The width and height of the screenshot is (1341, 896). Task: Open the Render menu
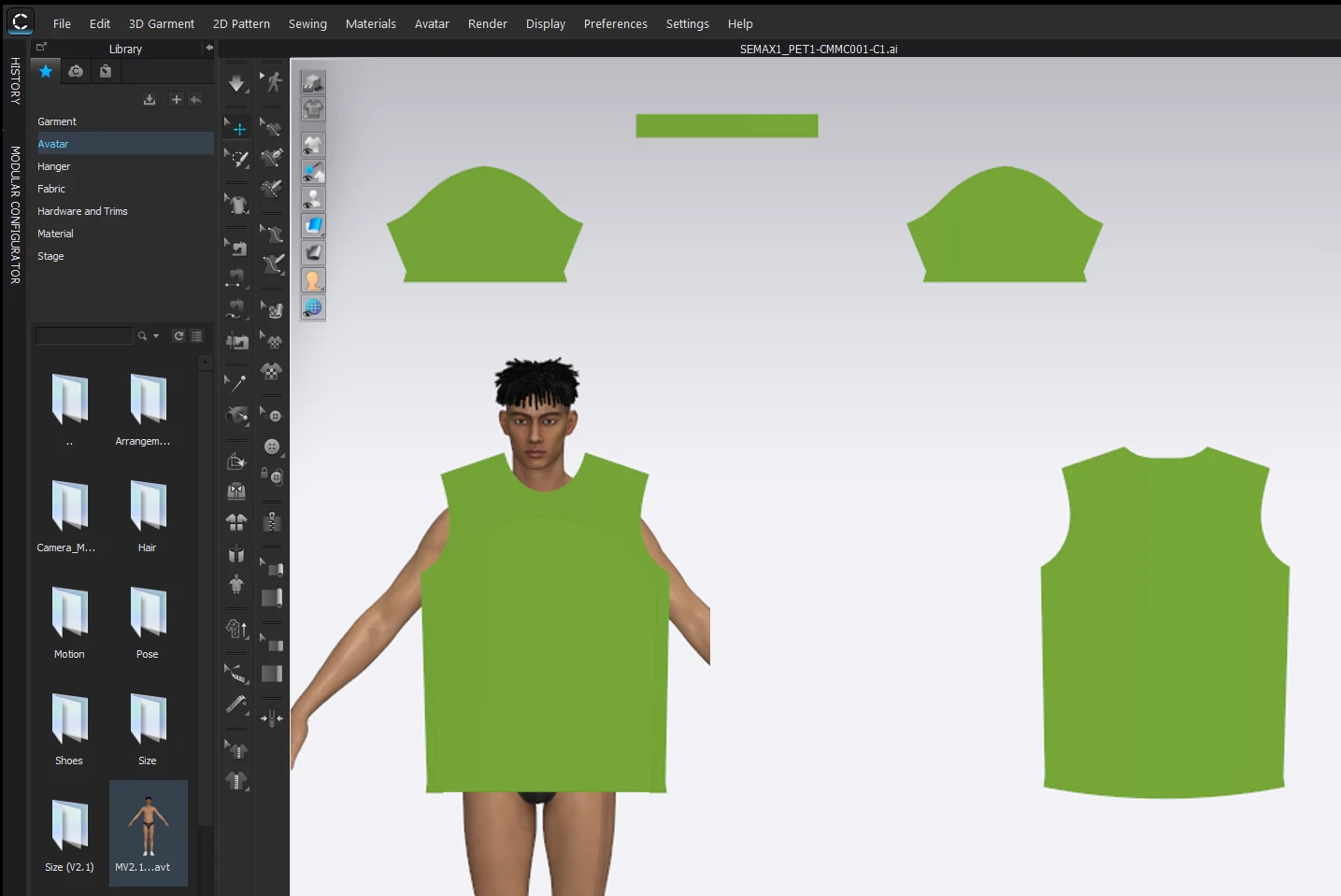coord(488,23)
